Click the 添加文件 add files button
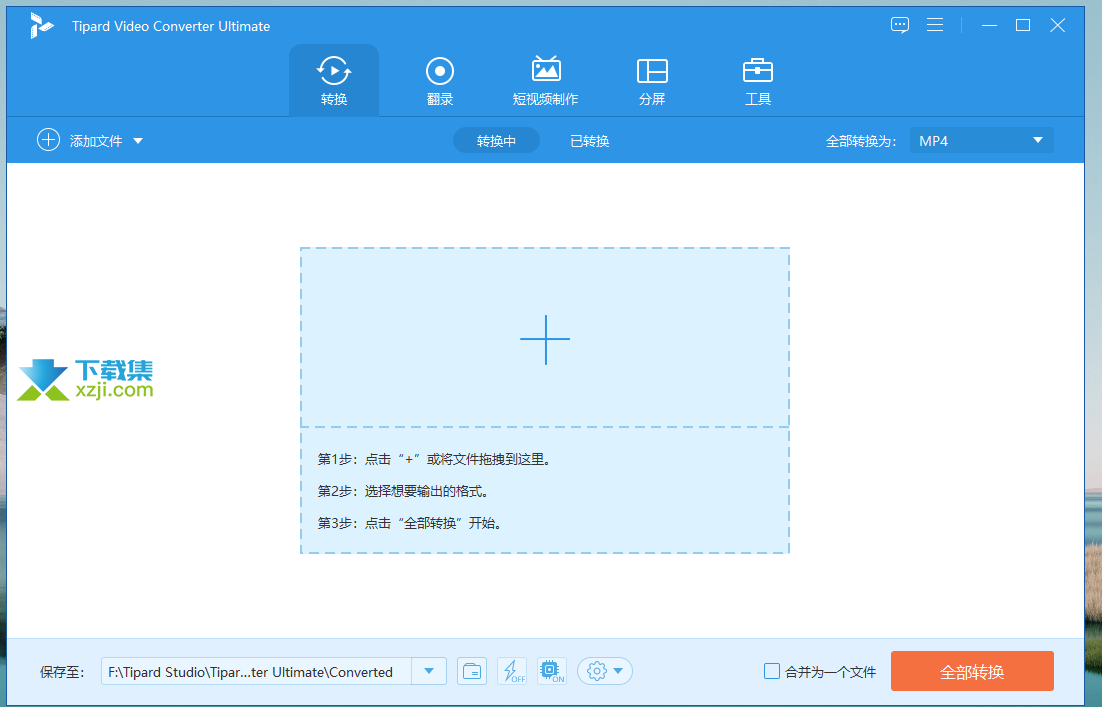 point(79,141)
